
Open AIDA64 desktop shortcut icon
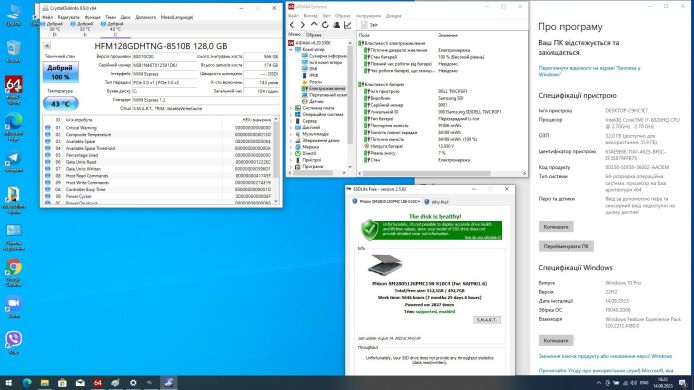[14, 89]
